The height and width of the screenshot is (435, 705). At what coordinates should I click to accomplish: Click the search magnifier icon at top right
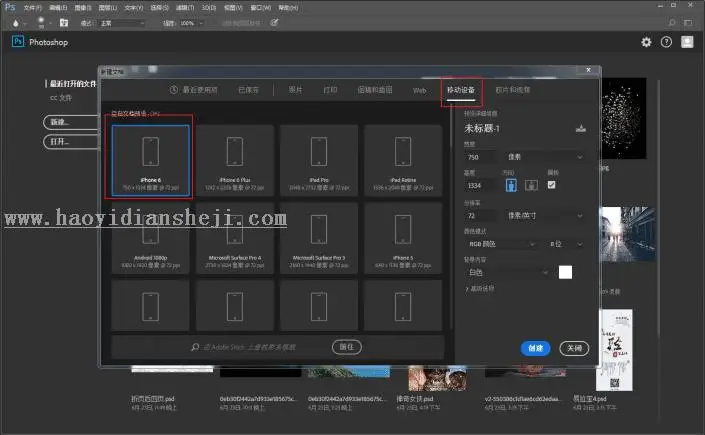672,22
